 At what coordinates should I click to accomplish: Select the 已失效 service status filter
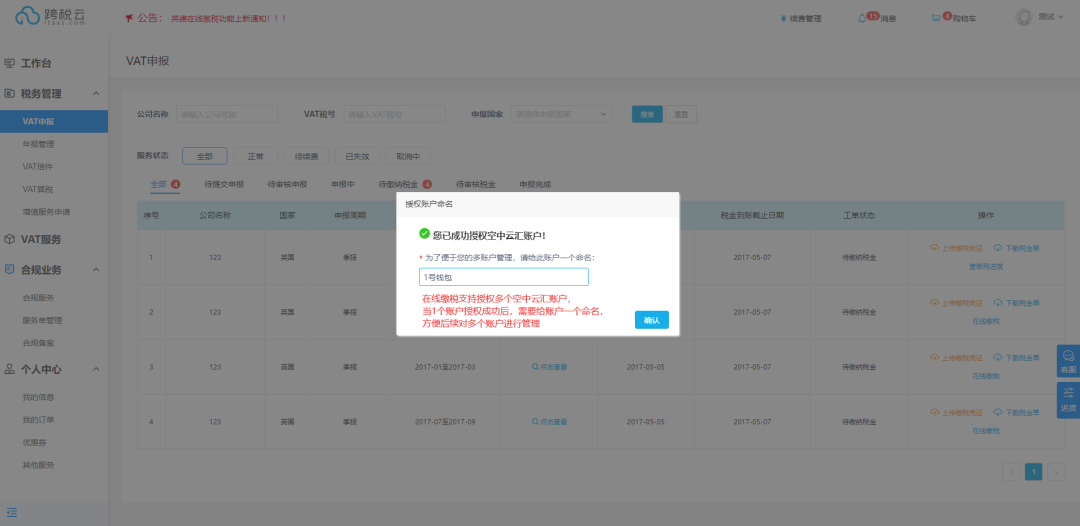pyautogui.click(x=357, y=156)
